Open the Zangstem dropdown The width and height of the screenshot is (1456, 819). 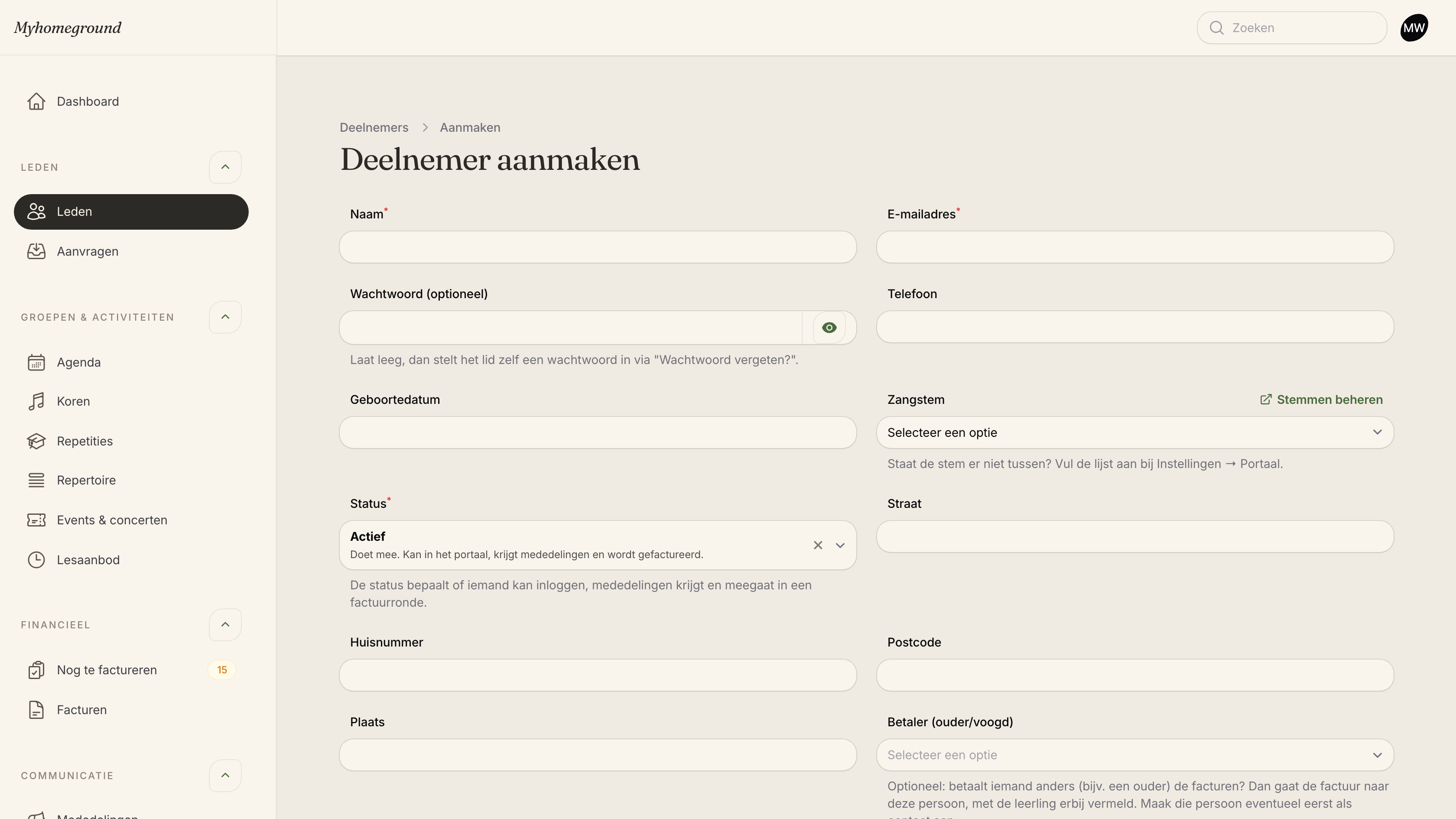[1135, 432]
